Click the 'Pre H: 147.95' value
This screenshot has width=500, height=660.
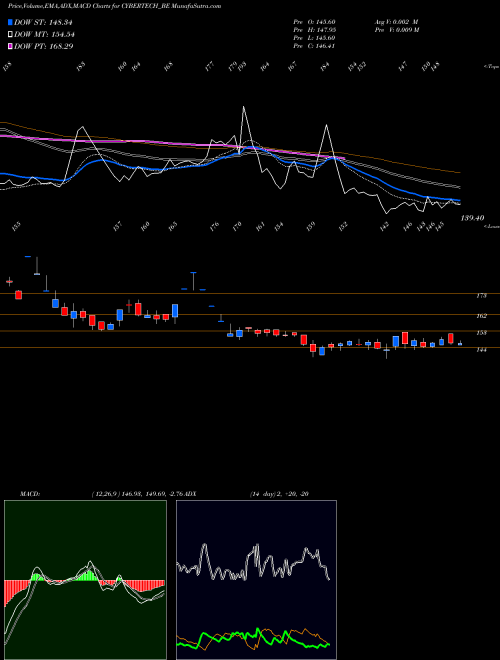tap(314, 30)
